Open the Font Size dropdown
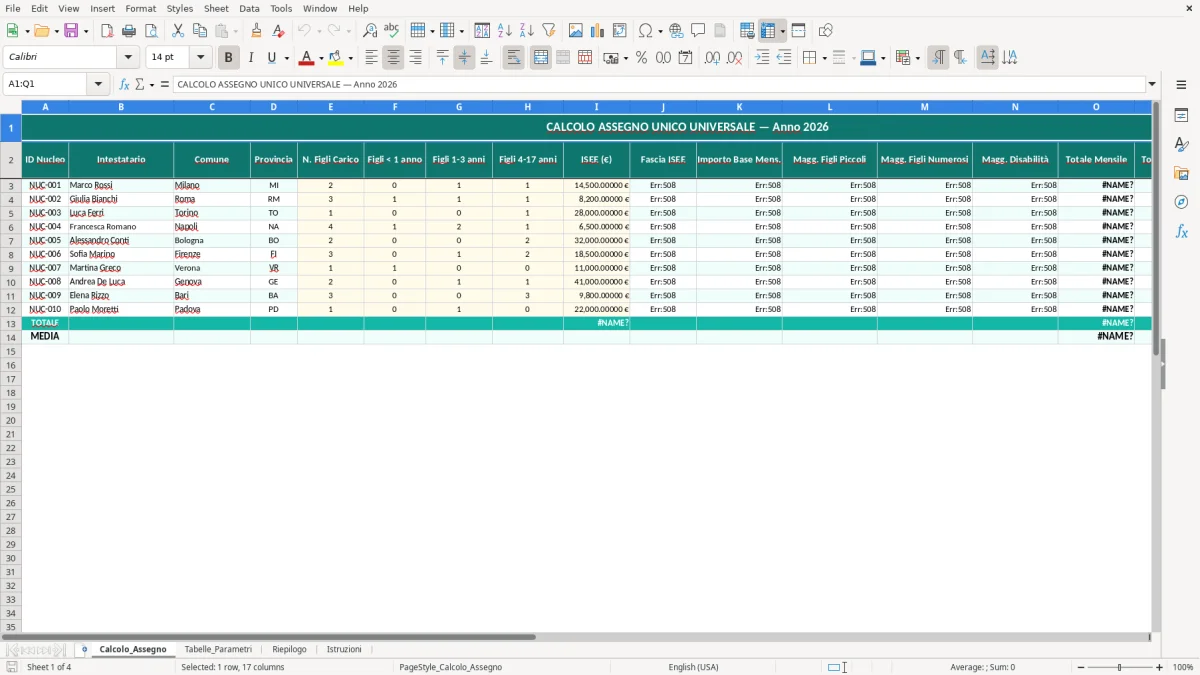 coord(200,58)
